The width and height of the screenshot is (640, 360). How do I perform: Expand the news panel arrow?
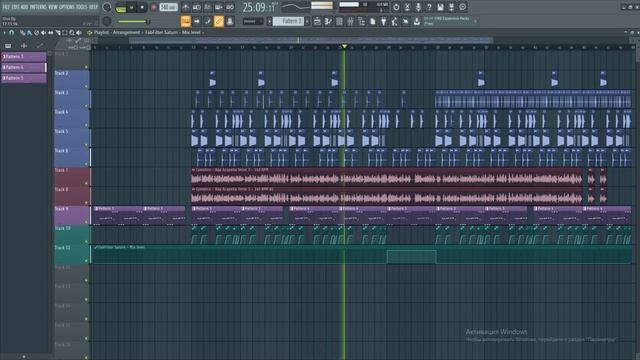[475, 21]
